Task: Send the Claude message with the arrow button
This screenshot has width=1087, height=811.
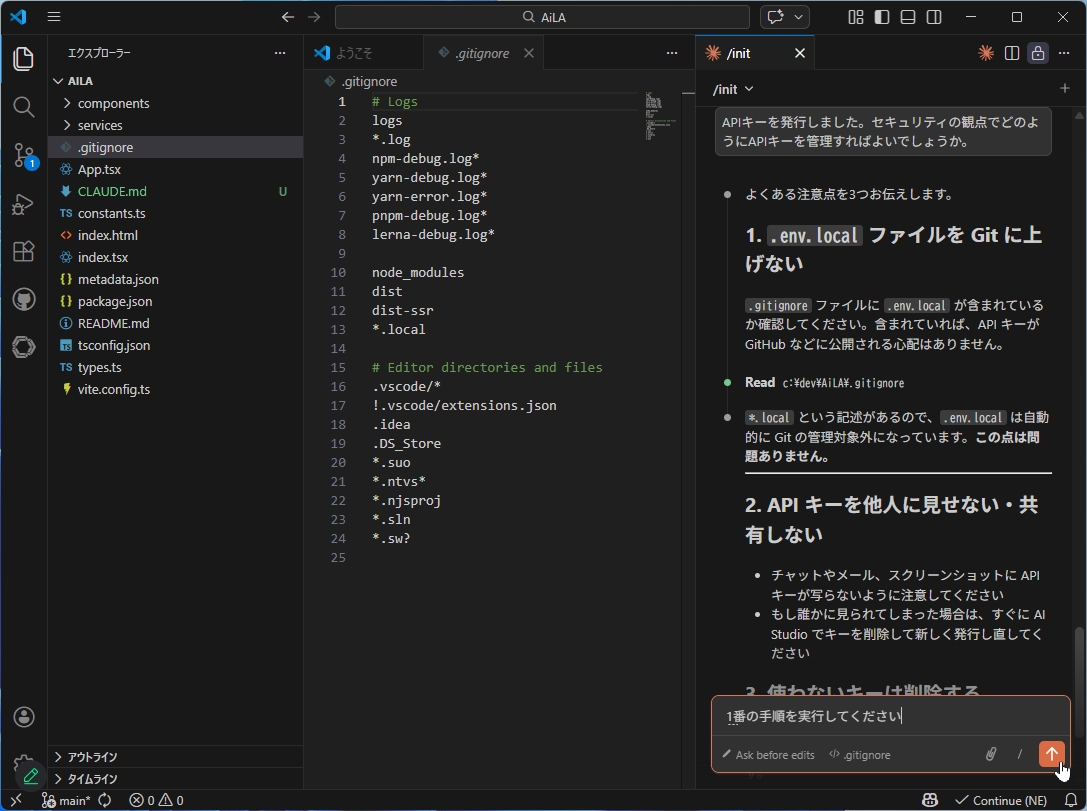Action: [1051, 754]
